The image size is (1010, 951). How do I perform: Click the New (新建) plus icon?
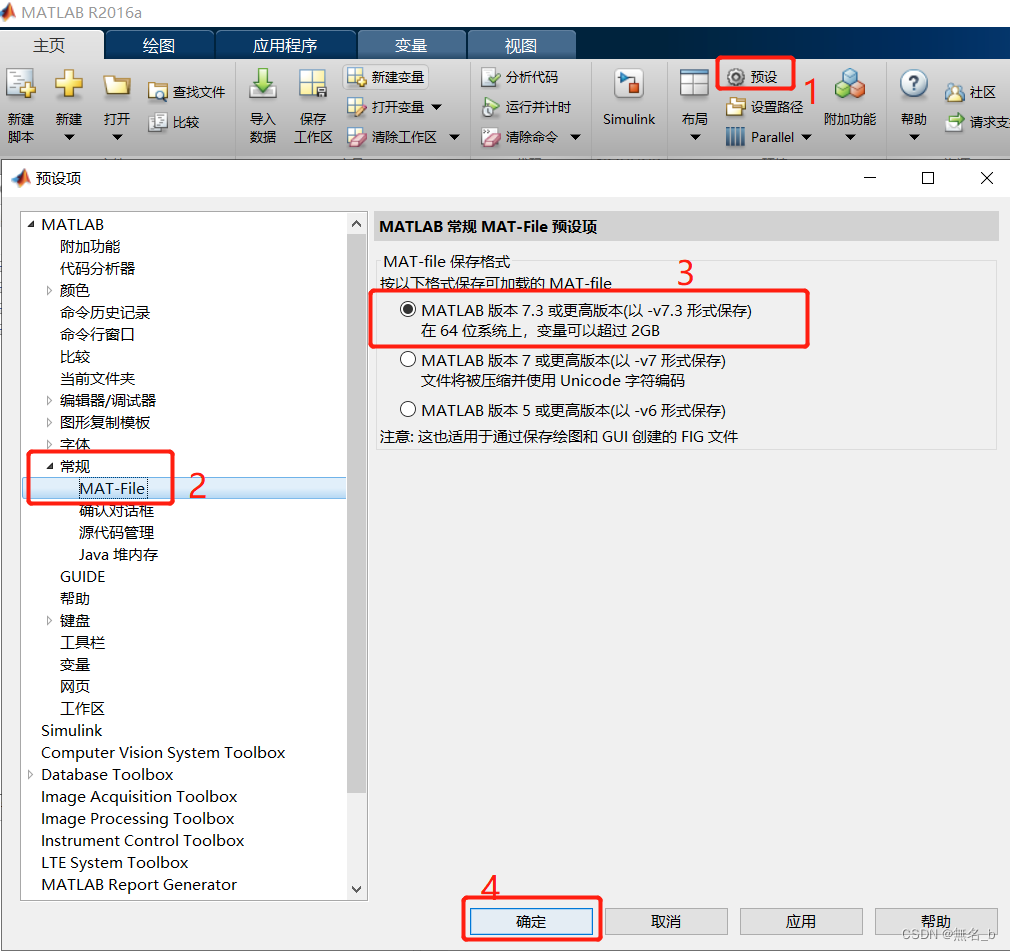click(x=68, y=84)
